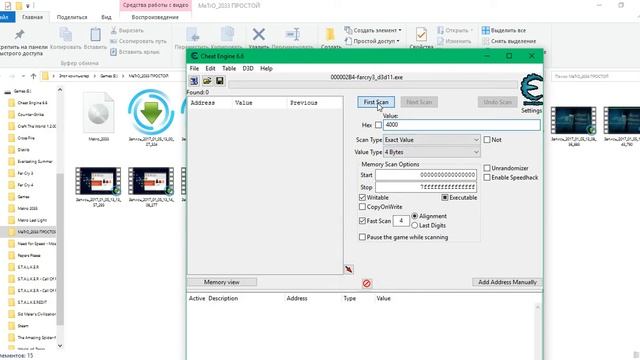Click the Rename icon in Explorer ribbon
This screenshot has width=640, height=360.
point(293,35)
